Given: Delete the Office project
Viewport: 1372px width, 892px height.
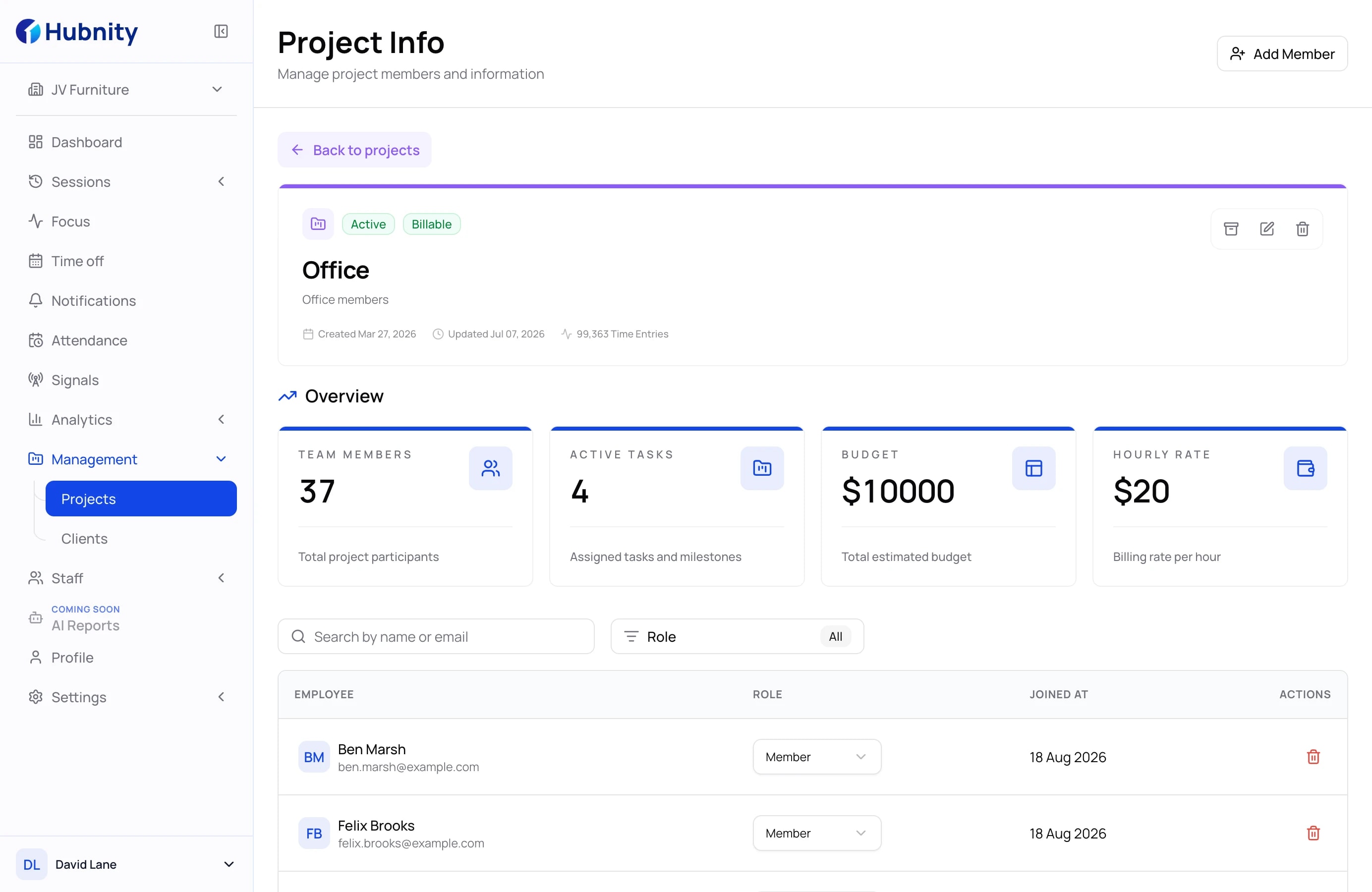Looking at the screenshot, I should coord(1302,229).
